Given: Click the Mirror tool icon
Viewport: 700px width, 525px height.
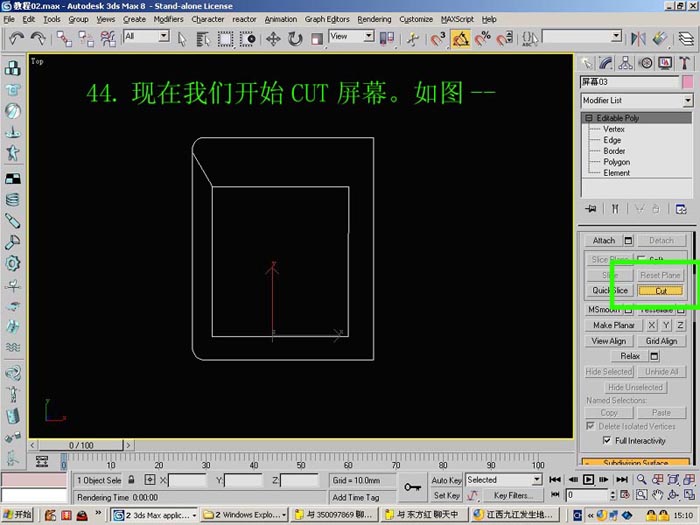Looking at the screenshot, I should coord(638,39).
